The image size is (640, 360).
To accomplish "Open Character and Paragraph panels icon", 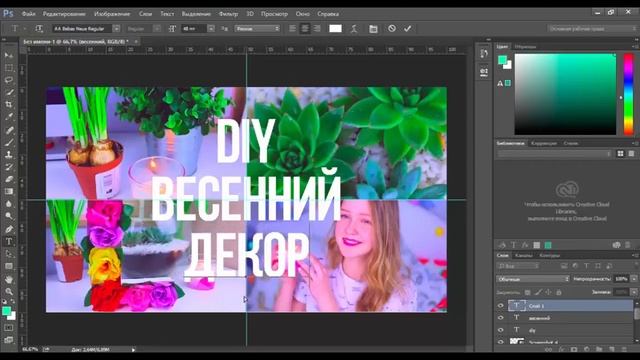I will coord(373,29).
